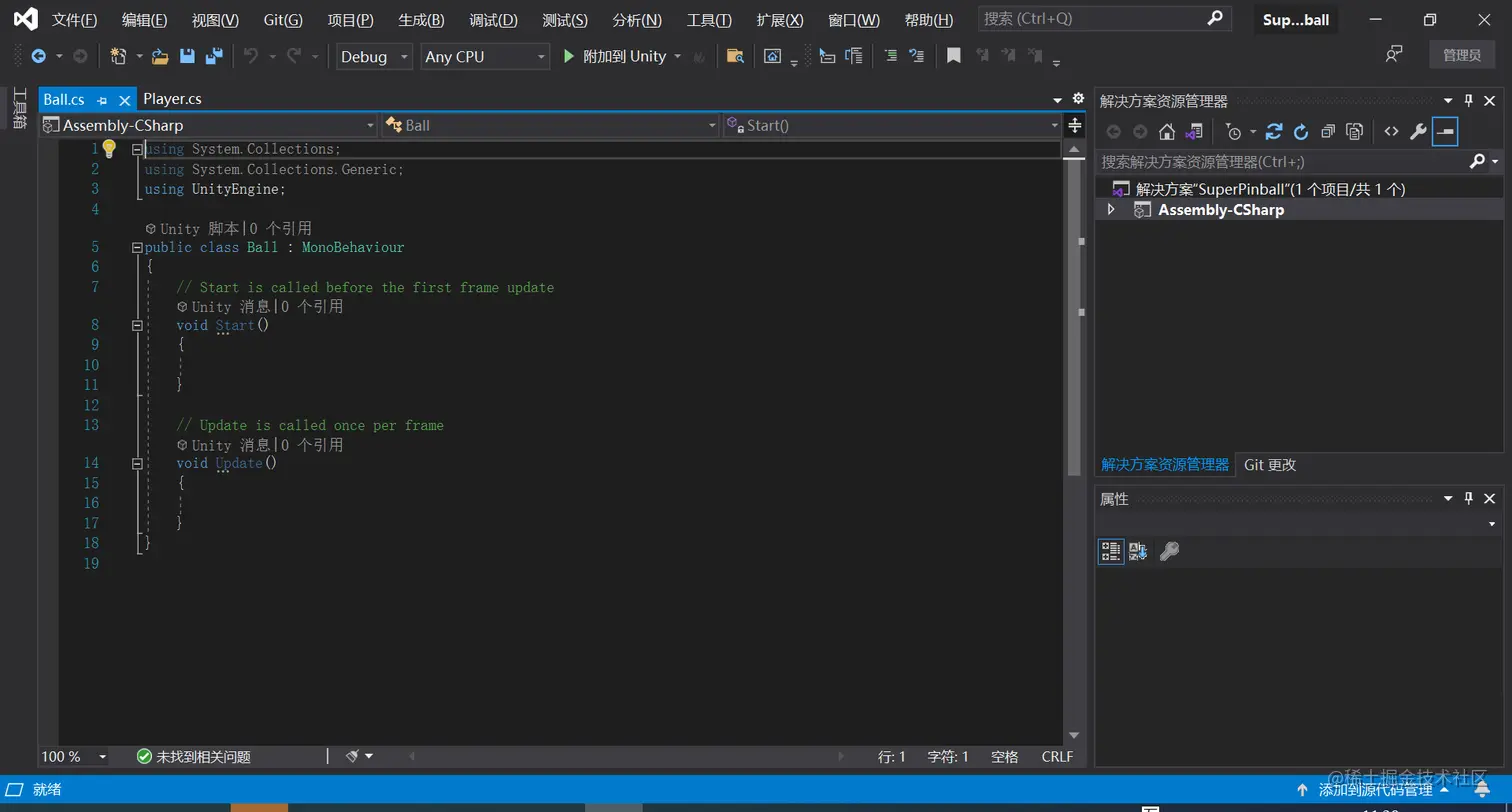Screen dimensions: 1512x812
Task: Click the sync with active document icon
Action: point(1274,131)
